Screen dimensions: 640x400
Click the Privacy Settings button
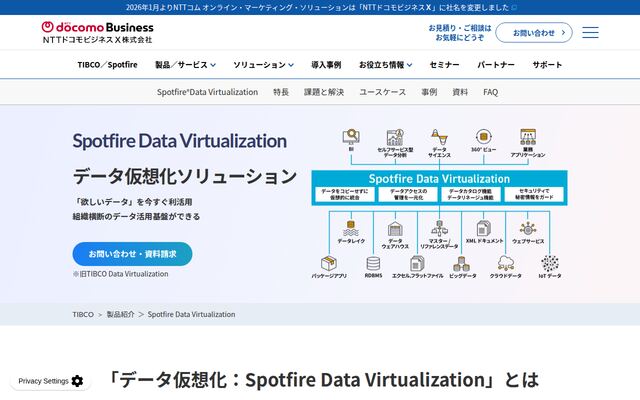pos(51,381)
